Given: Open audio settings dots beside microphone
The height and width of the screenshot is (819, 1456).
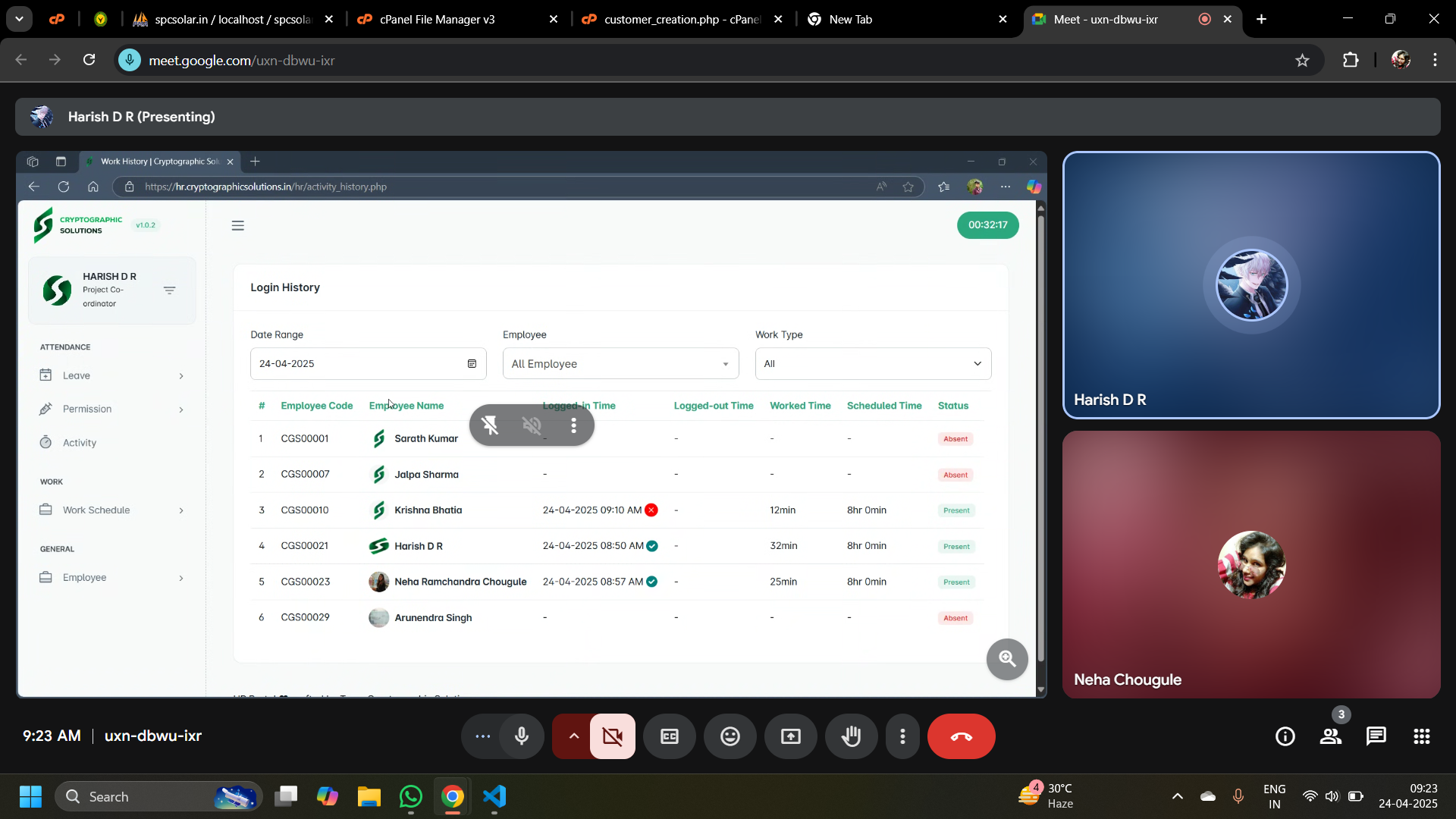Looking at the screenshot, I should (x=483, y=736).
